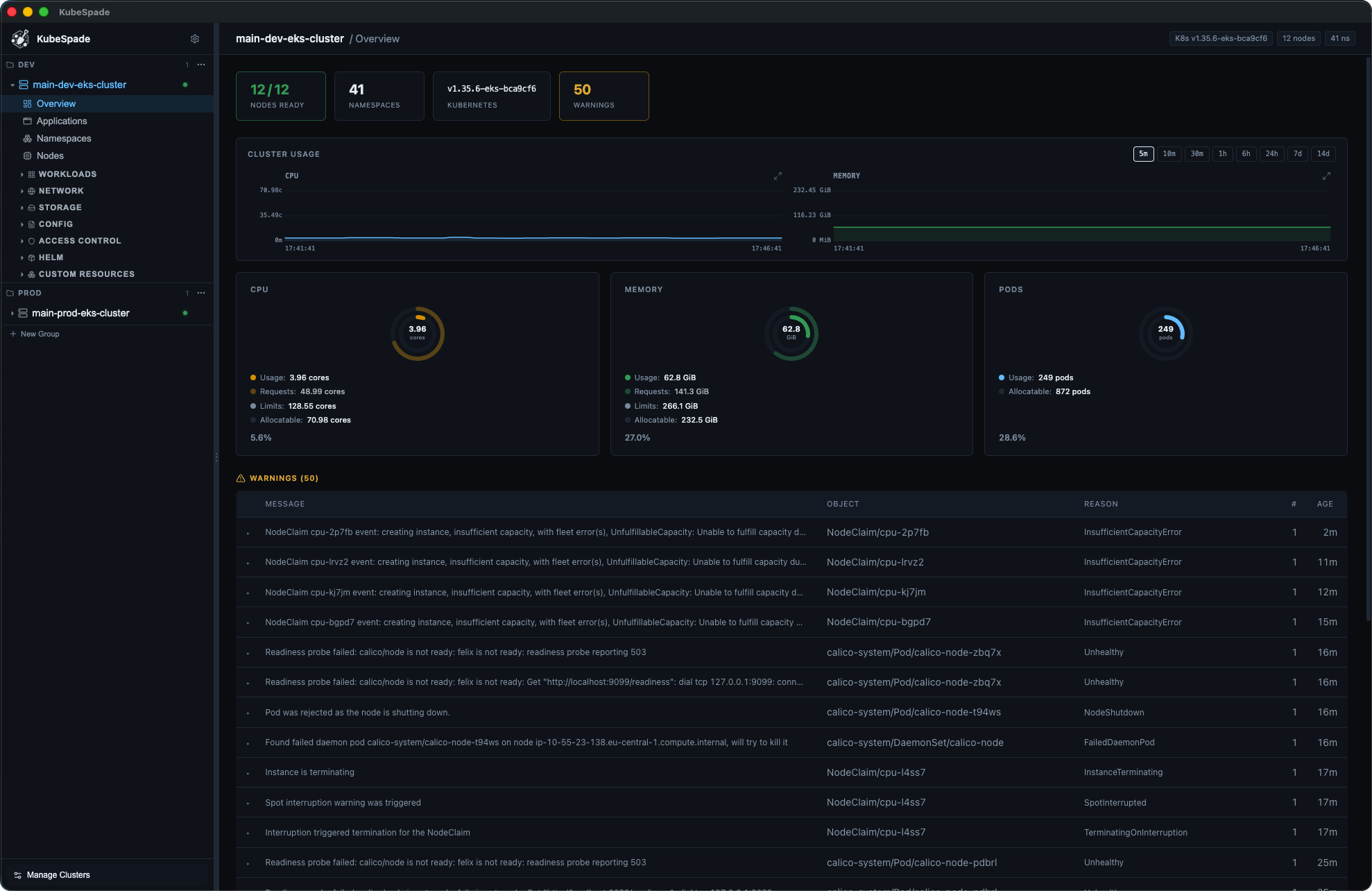Expand the NETWORK section
The image size is (1372, 891).
click(x=22, y=191)
